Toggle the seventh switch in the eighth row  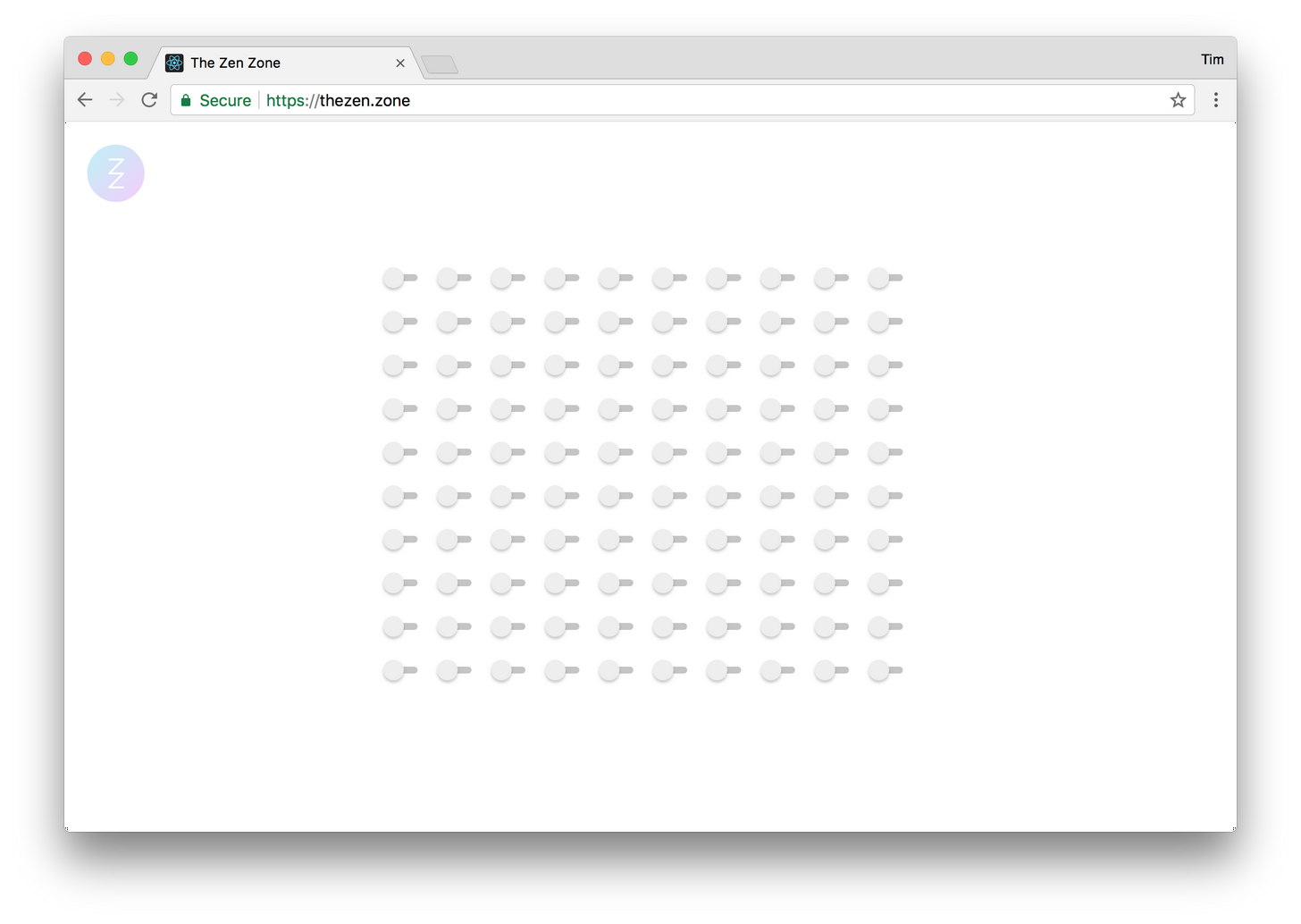point(724,584)
